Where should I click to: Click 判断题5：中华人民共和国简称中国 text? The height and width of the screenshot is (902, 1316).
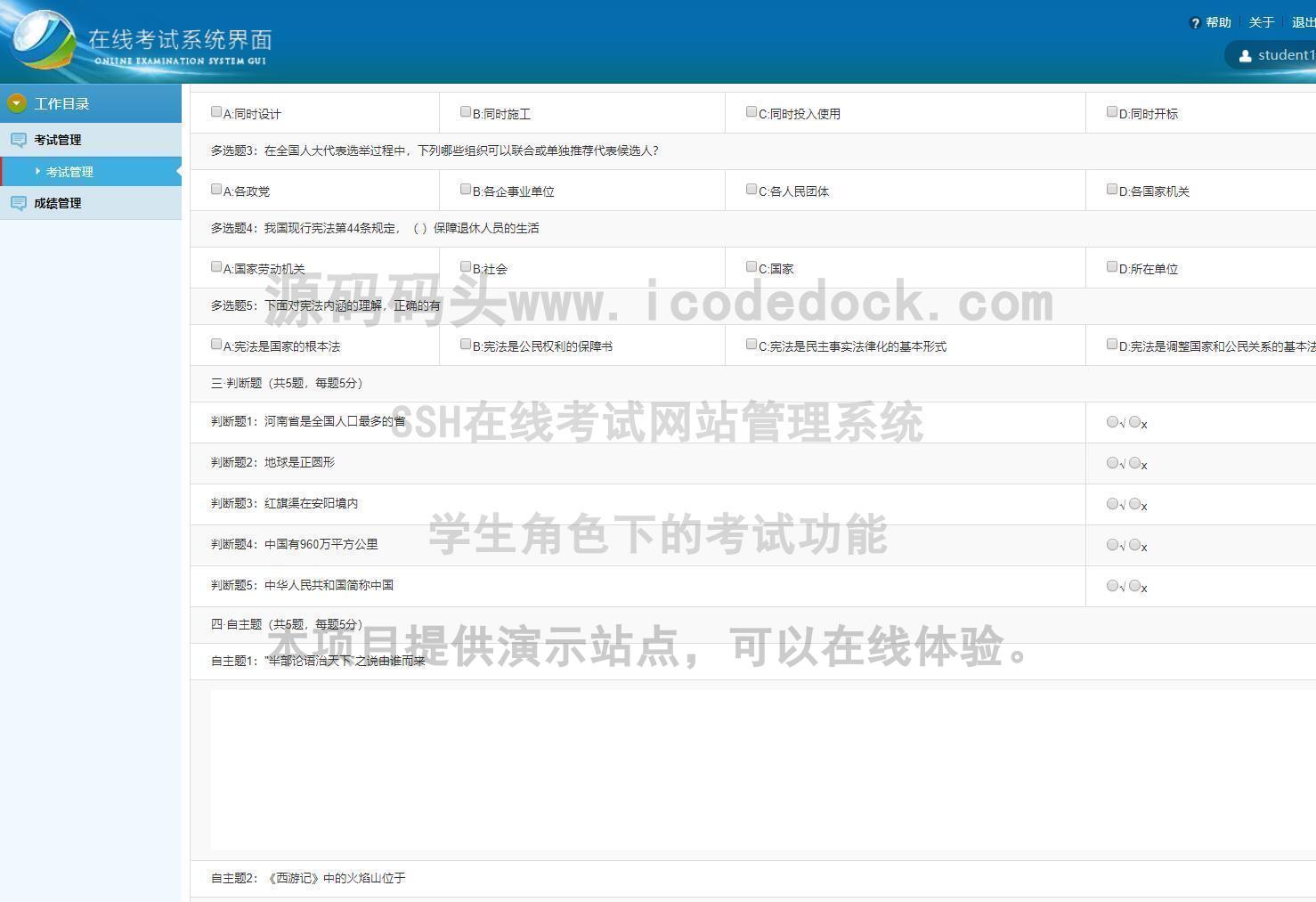click(303, 585)
